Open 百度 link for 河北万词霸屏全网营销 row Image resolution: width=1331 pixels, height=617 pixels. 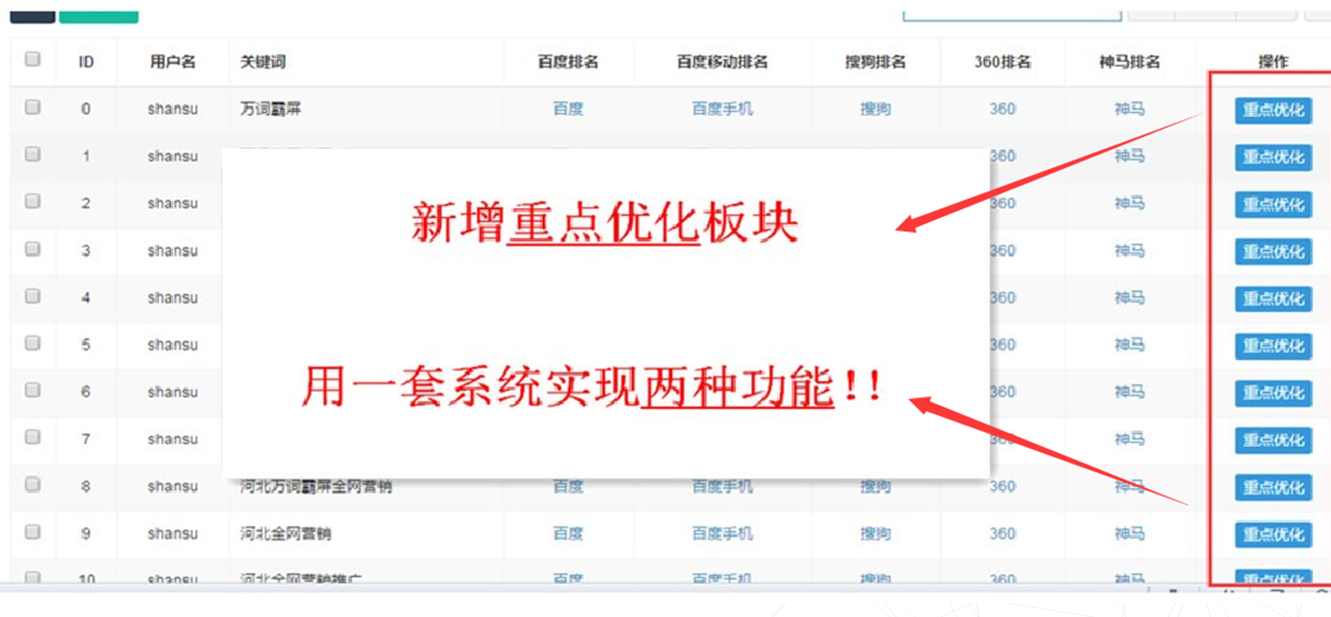[568, 487]
